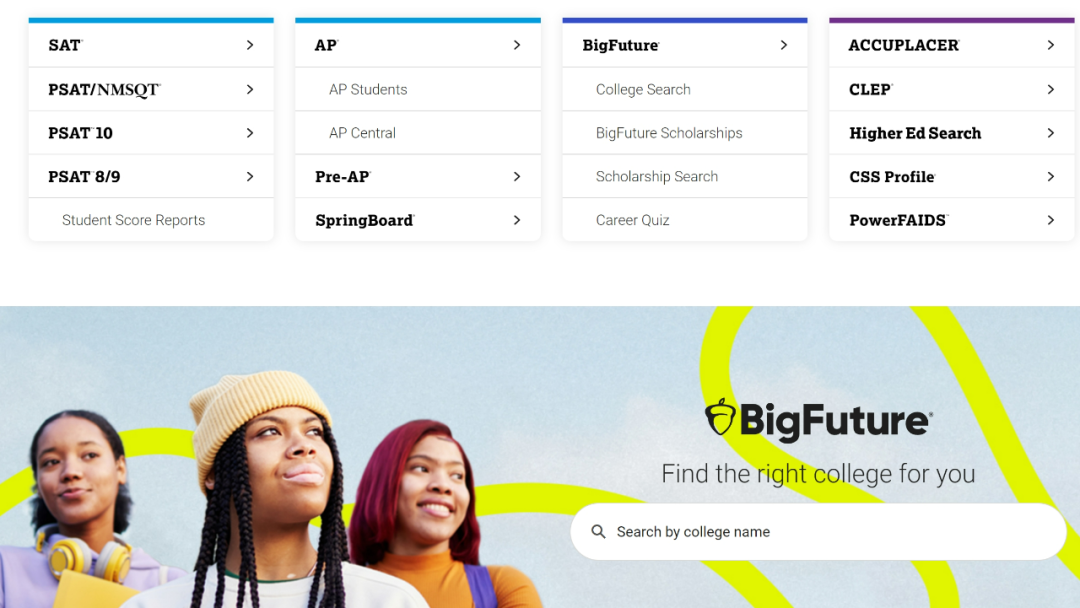
Task: Open the PSAT 10 menu item
Action: point(151,133)
